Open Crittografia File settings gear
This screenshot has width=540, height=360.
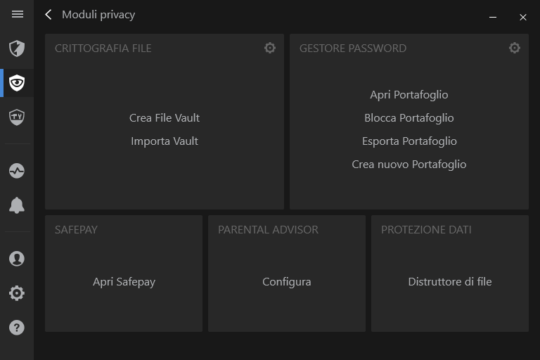[270, 48]
